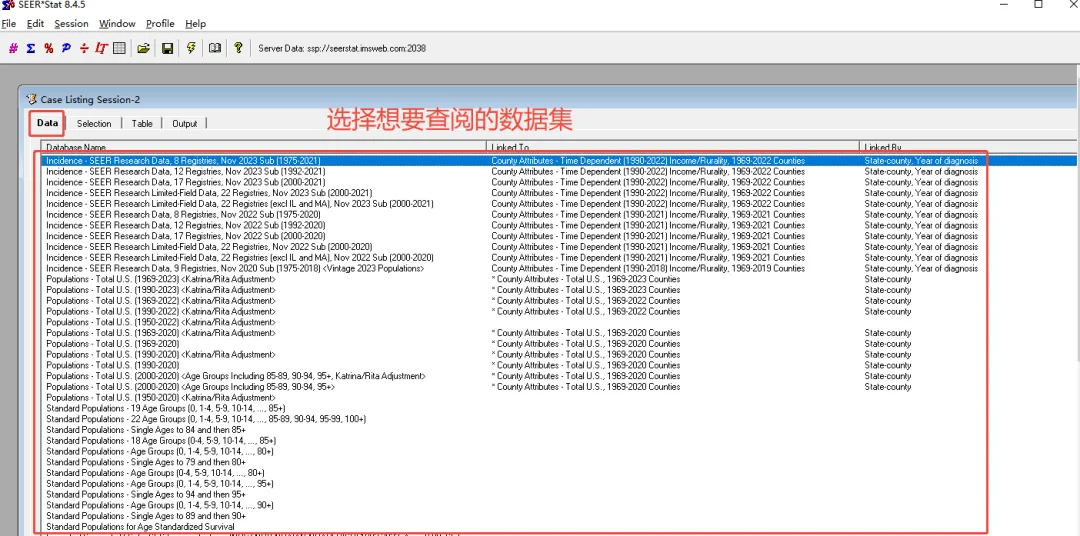Select Standard Populations for Age Standardized Survival
The height and width of the screenshot is (536, 1080).
(x=140, y=526)
